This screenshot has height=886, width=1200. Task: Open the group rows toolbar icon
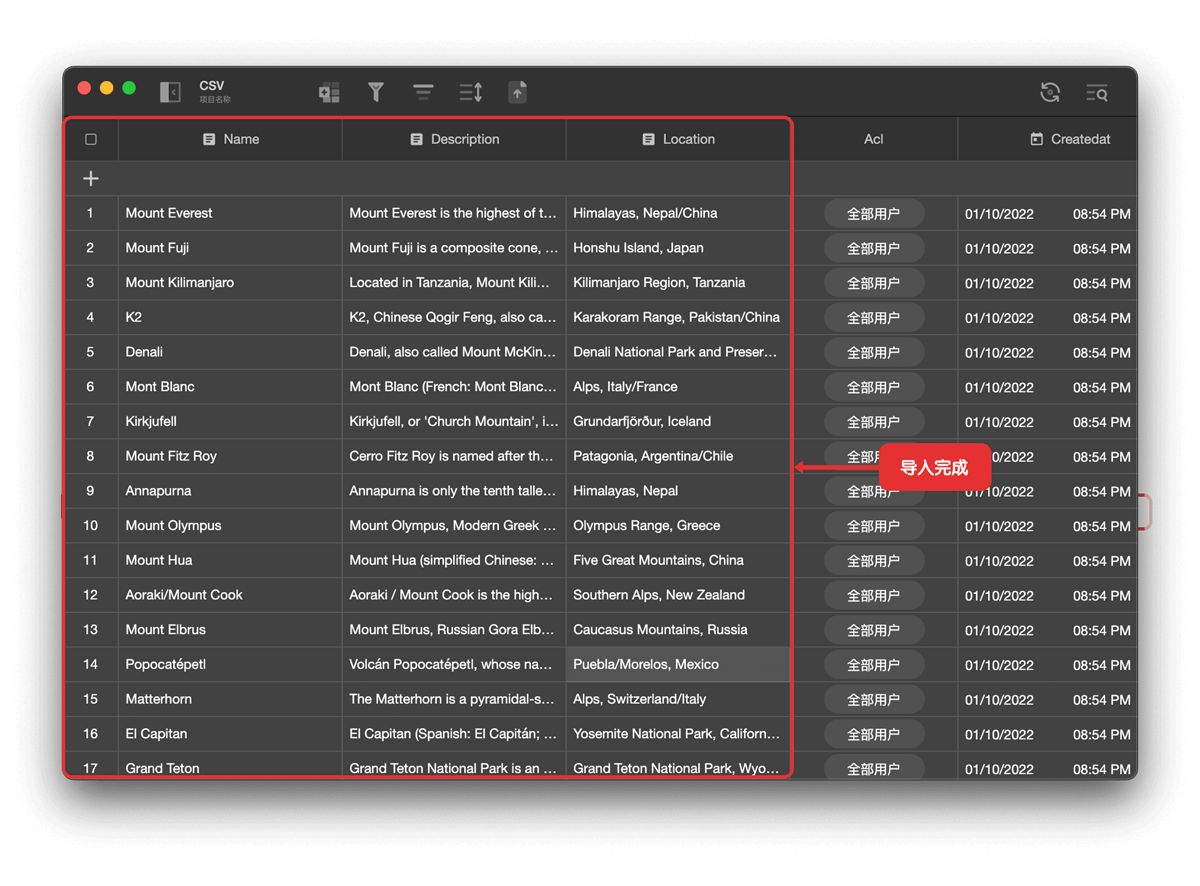pyautogui.click(x=424, y=92)
